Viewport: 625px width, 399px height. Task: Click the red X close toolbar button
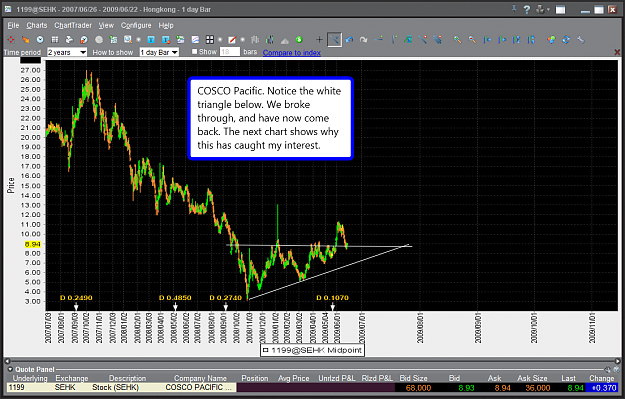617,52
